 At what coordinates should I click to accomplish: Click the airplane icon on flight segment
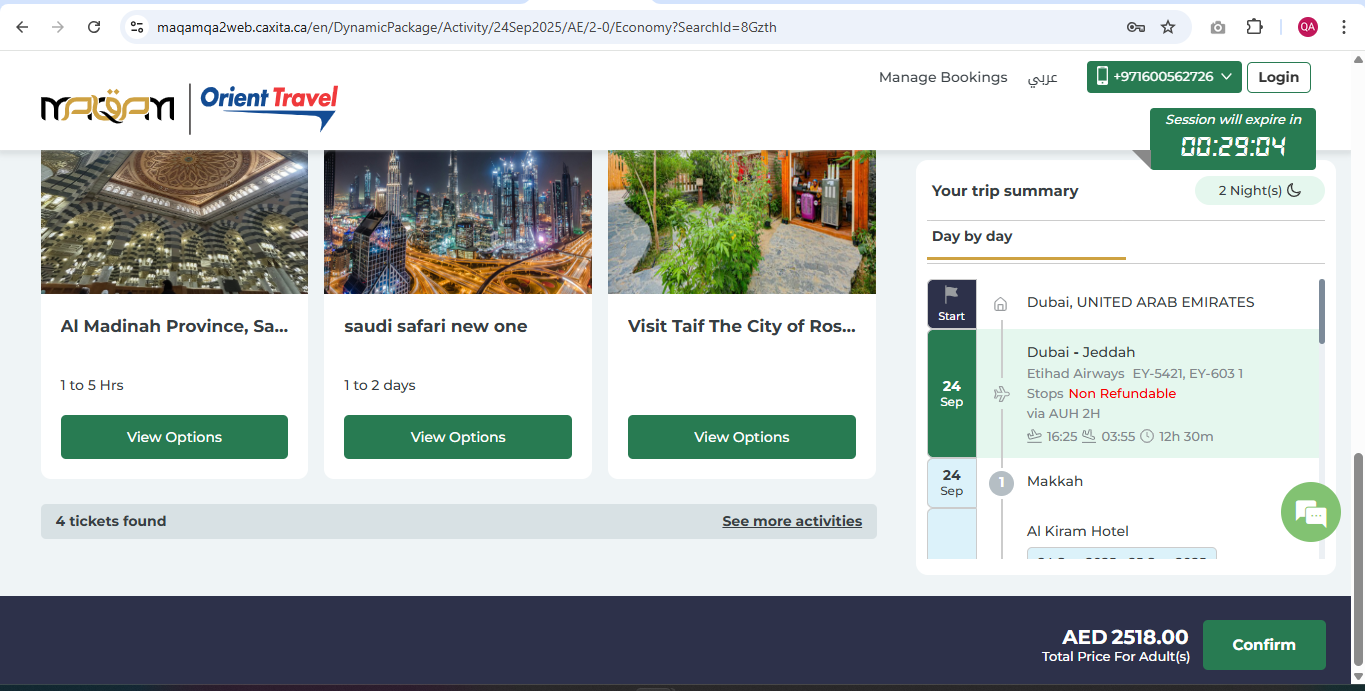pyautogui.click(x=1001, y=394)
